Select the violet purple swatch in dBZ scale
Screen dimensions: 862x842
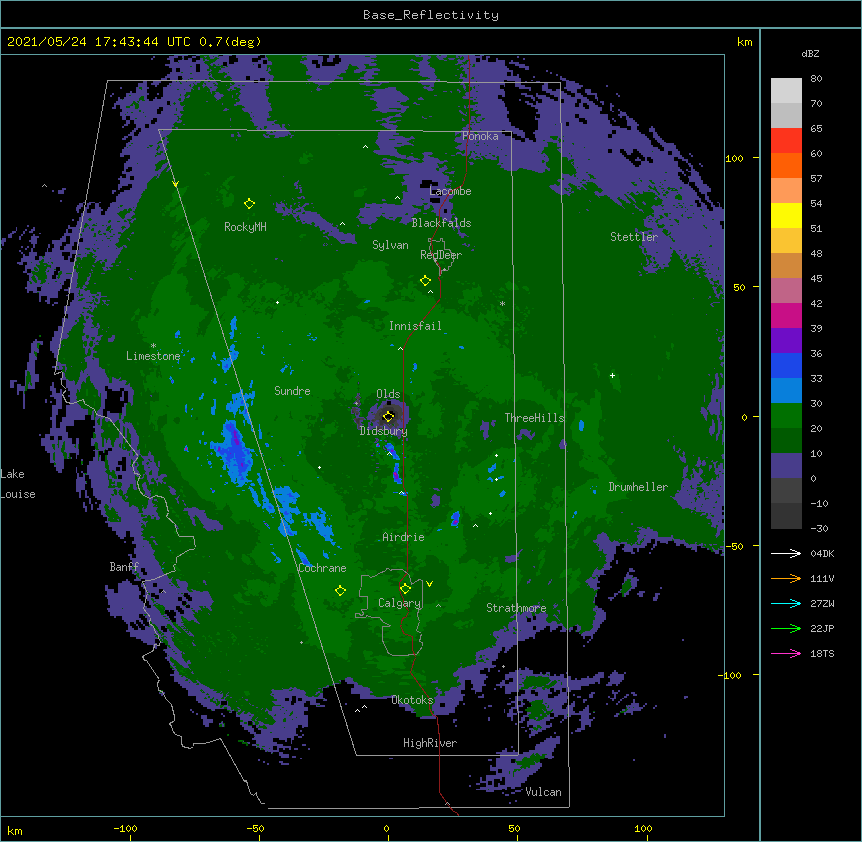tap(786, 341)
